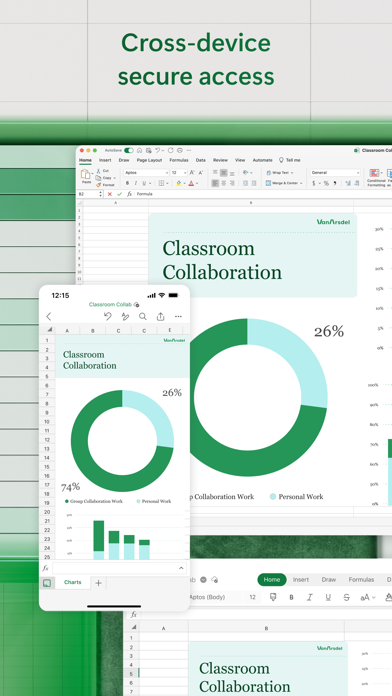Toggle the AutoSave switch in desktop Excel

coord(129,150)
